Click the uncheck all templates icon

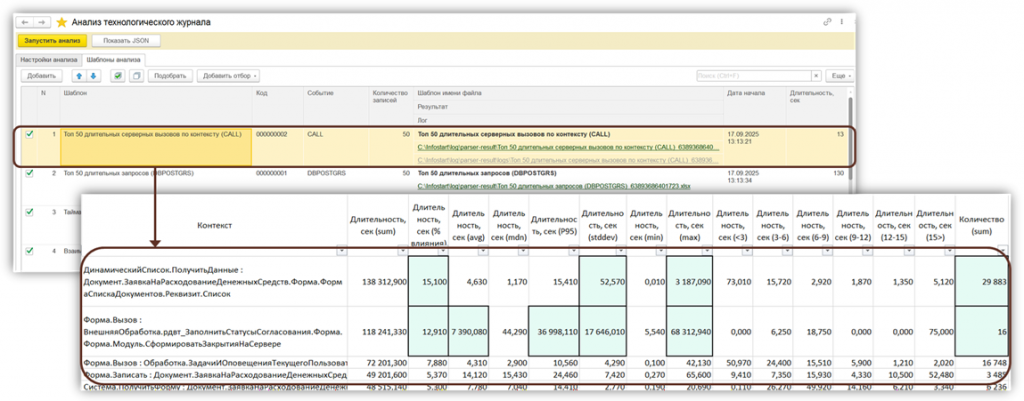coord(136,76)
